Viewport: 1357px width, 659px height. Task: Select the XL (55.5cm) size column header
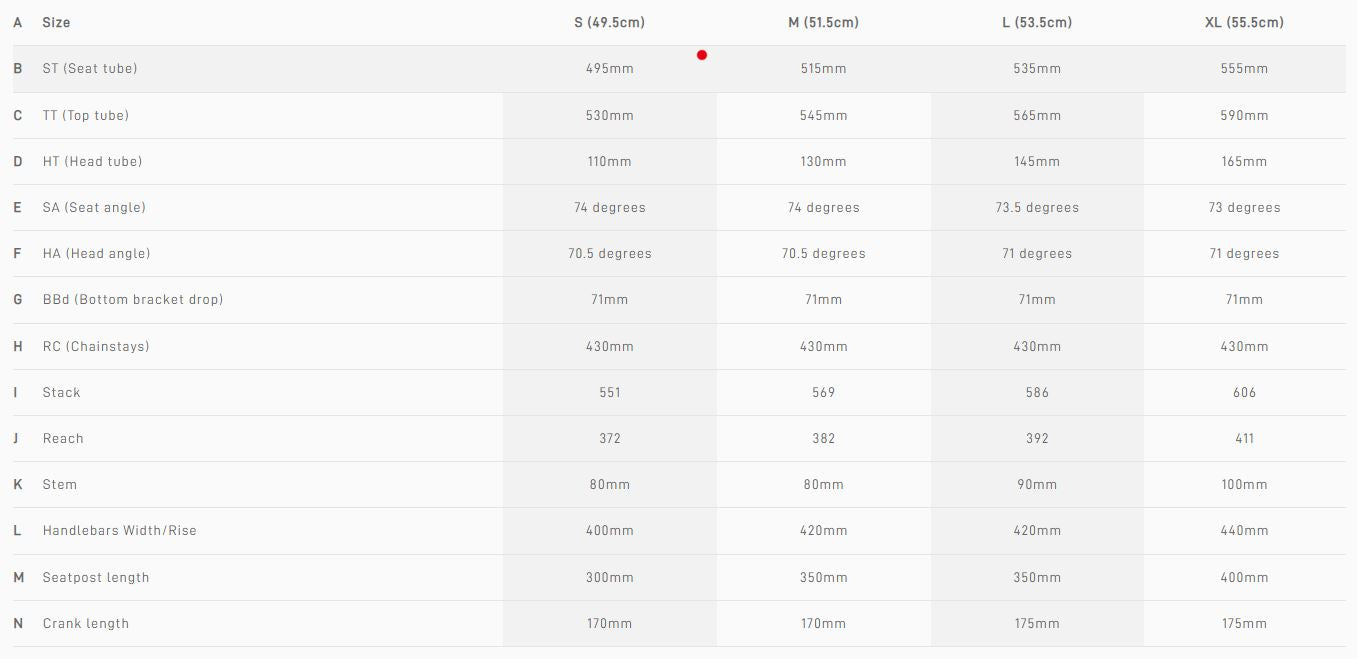[x=1244, y=22]
